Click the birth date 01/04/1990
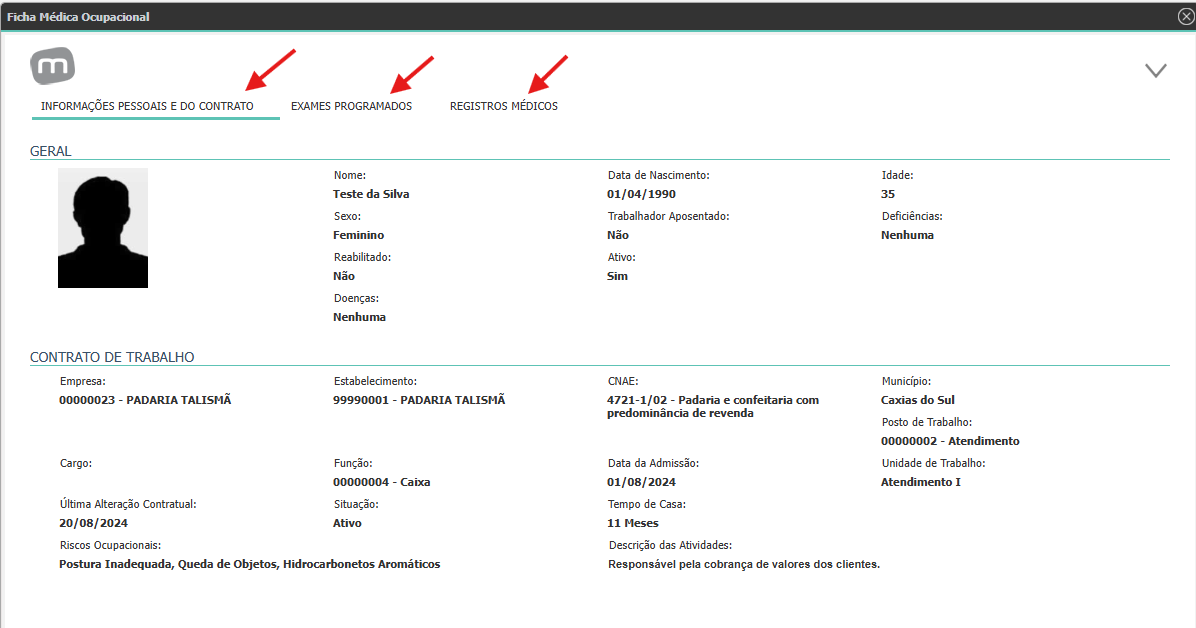 [x=641, y=194]
